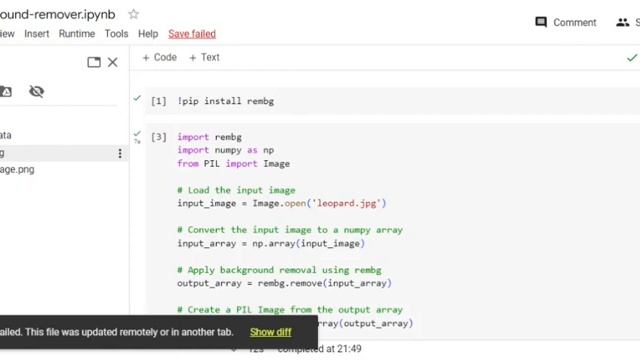Viewport: 640px width, 360px height.
Task: Click the completed at 21:49 status
Action: tap(319, 349)
